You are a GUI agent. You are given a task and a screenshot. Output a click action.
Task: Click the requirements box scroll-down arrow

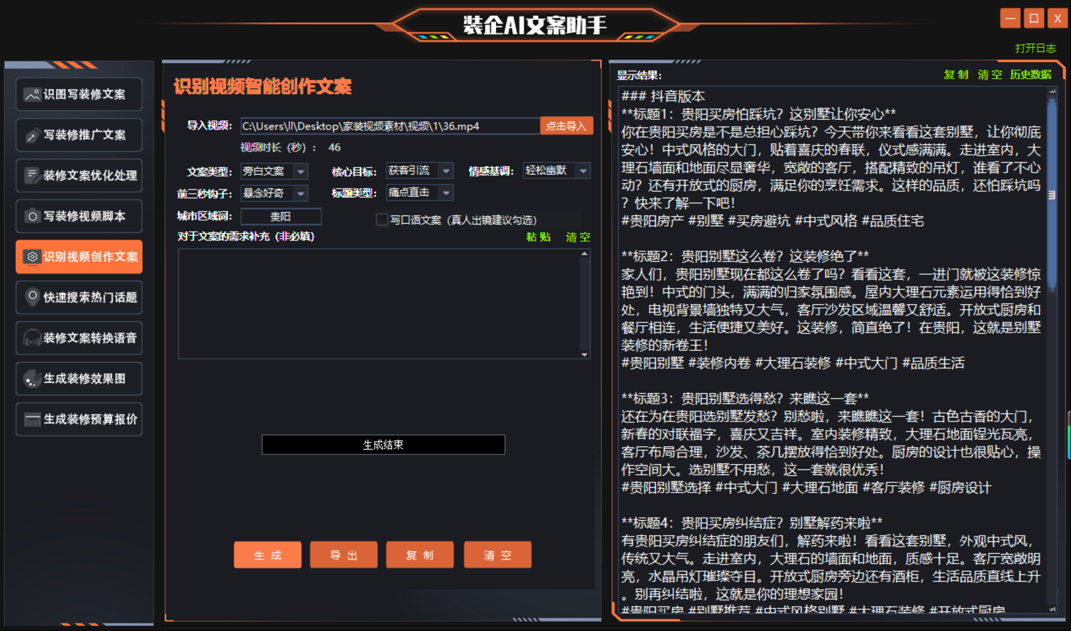585,354
